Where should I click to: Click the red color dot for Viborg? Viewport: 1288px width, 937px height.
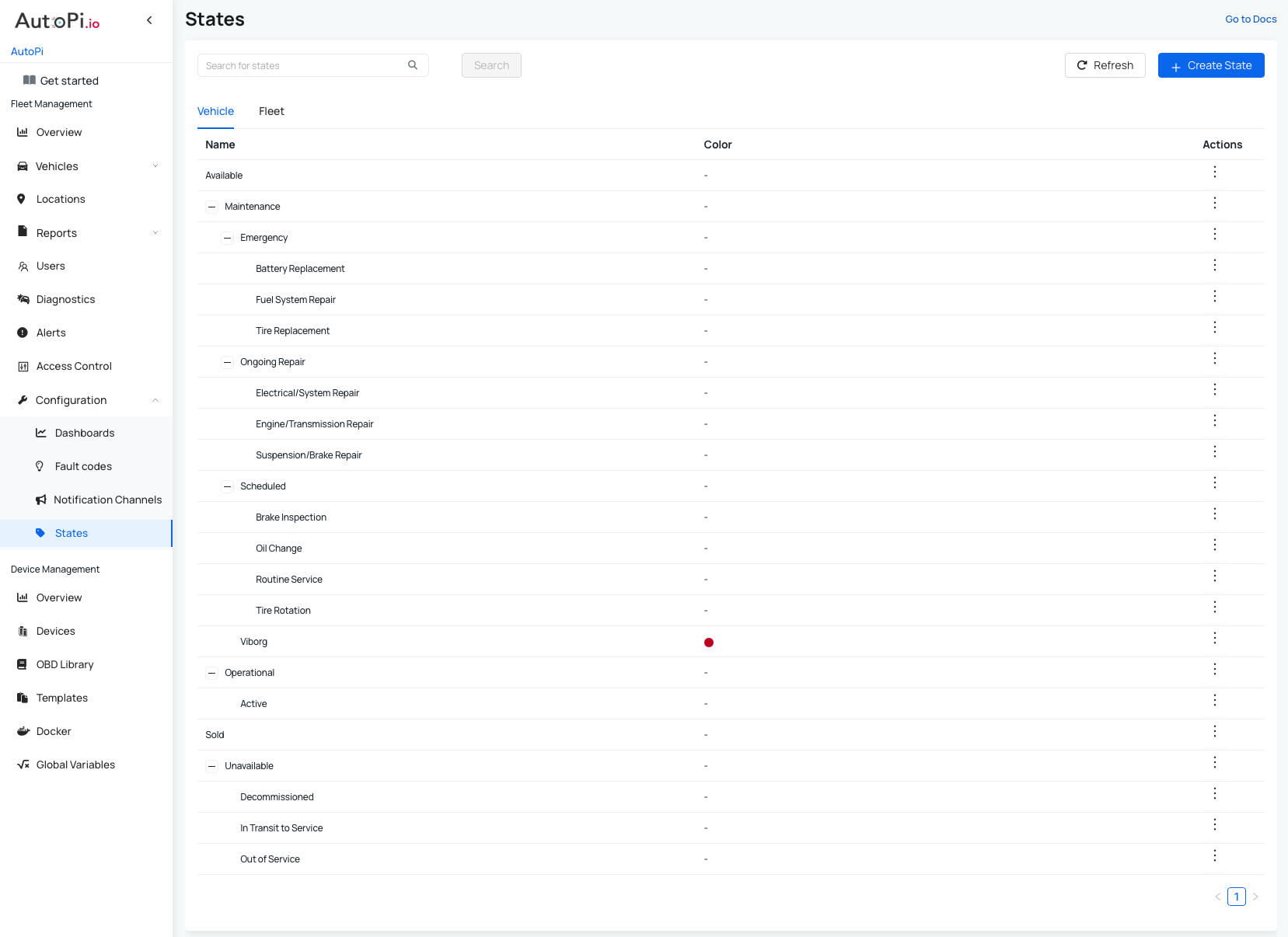[x=709, y=643]
